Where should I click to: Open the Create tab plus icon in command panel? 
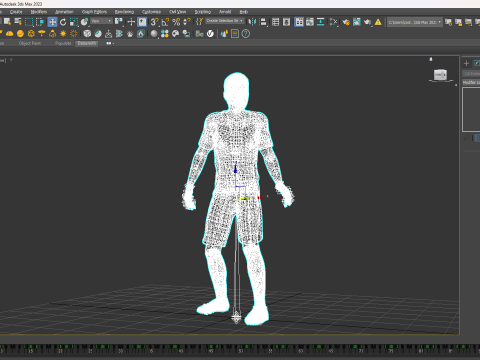(466, 63)
